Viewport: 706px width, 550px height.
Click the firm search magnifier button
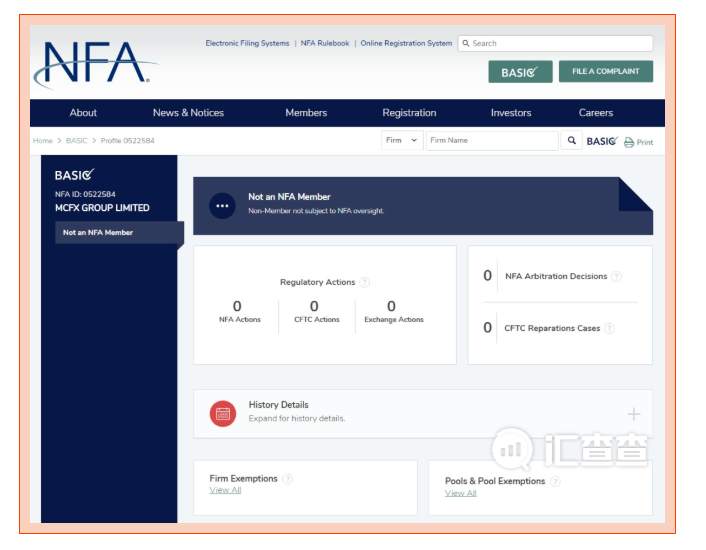[x=571, y=140]
